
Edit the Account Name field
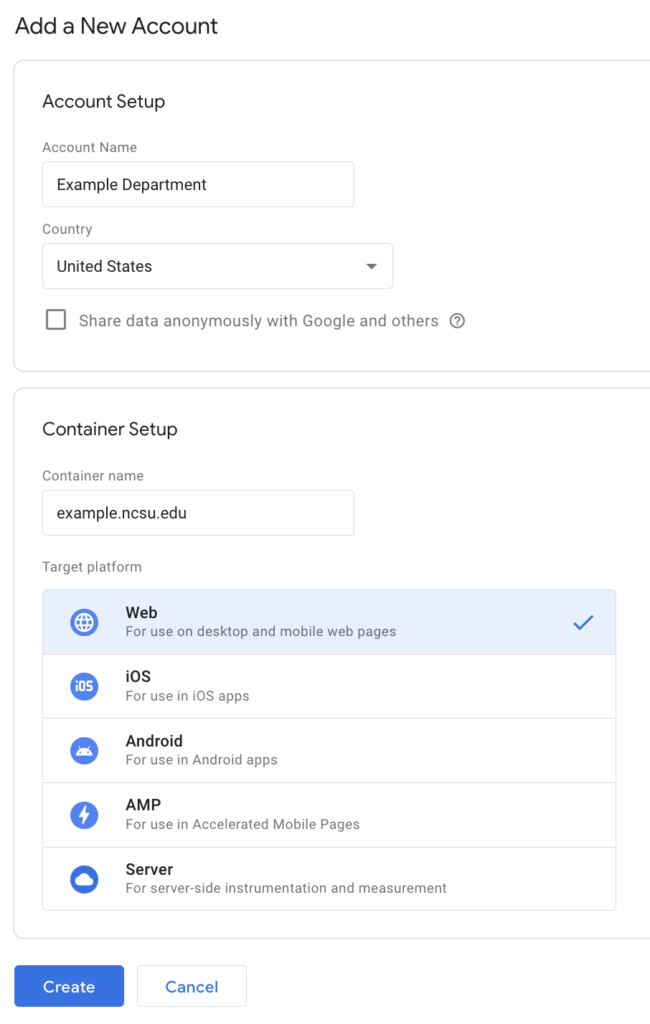coord(198,184)
